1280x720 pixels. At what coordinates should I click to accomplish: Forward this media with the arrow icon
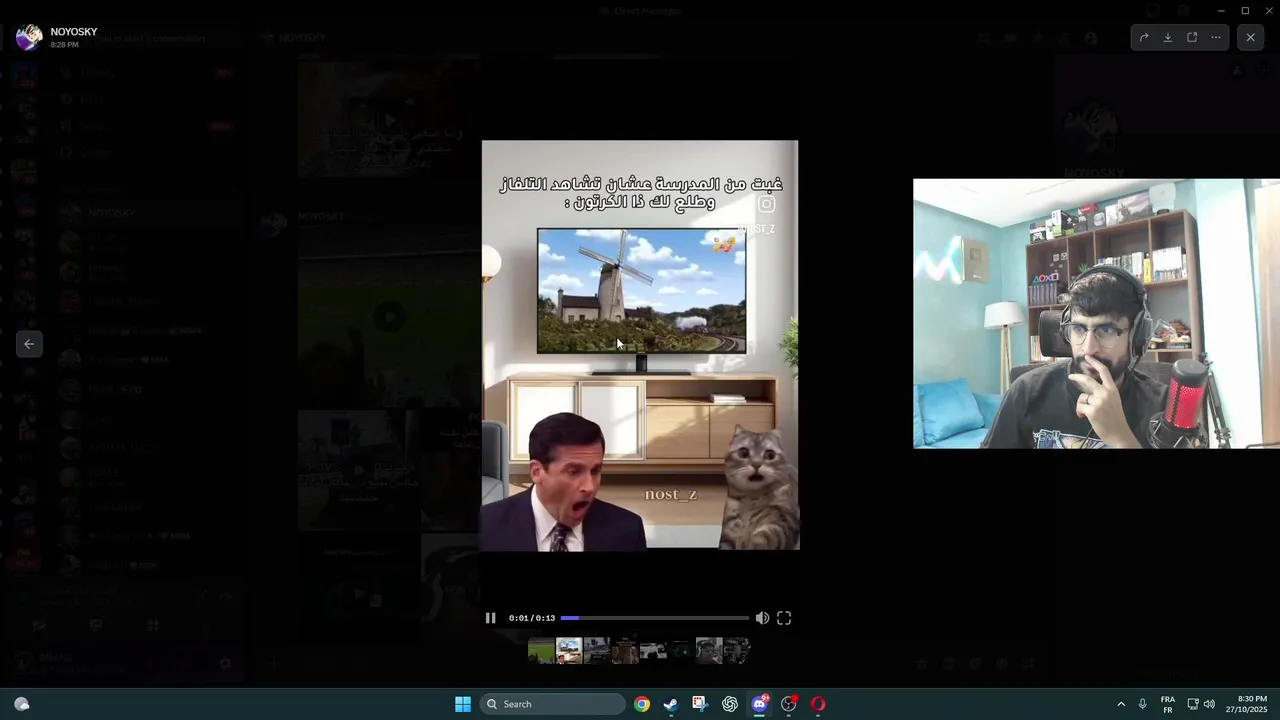pyautogui.click(x=1144, y=37)
